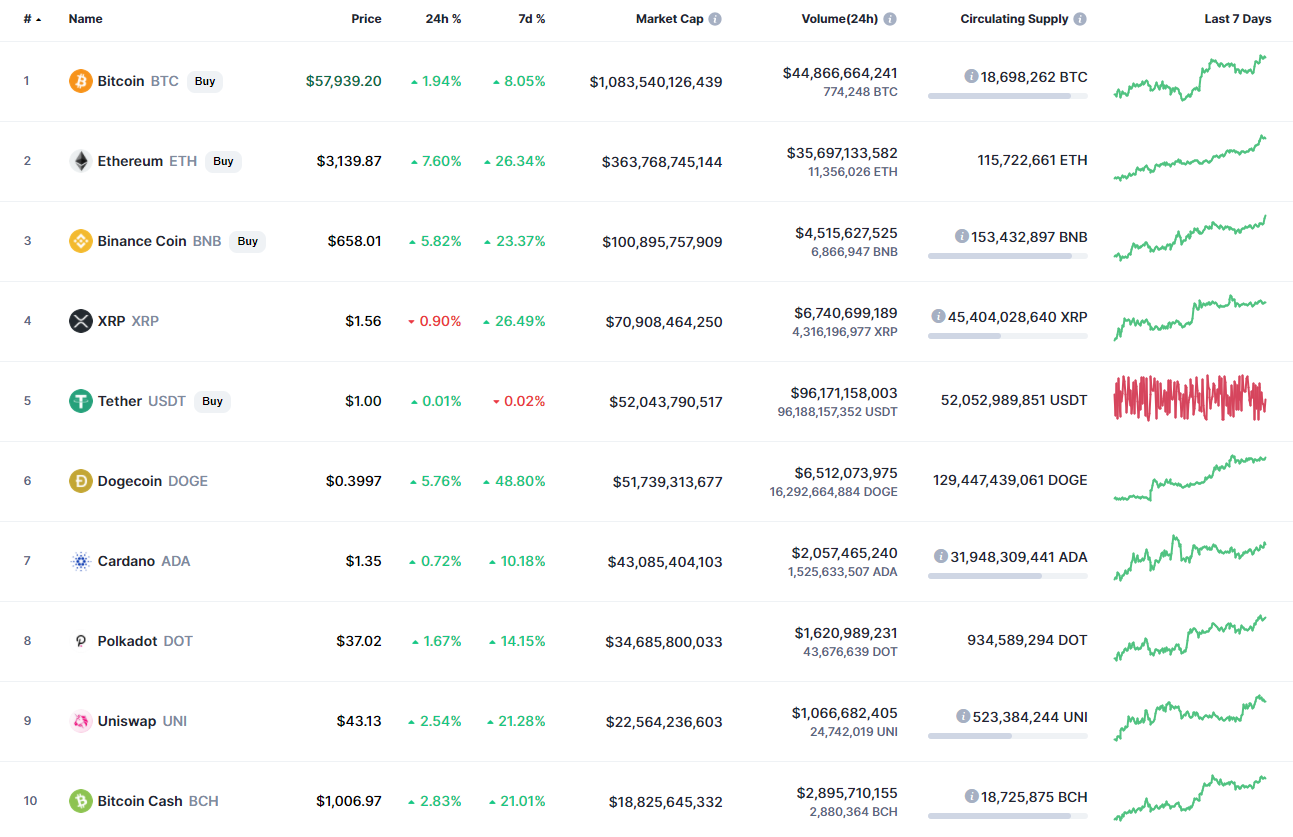Click Binance Coin price $658.01

coord(354,241)
